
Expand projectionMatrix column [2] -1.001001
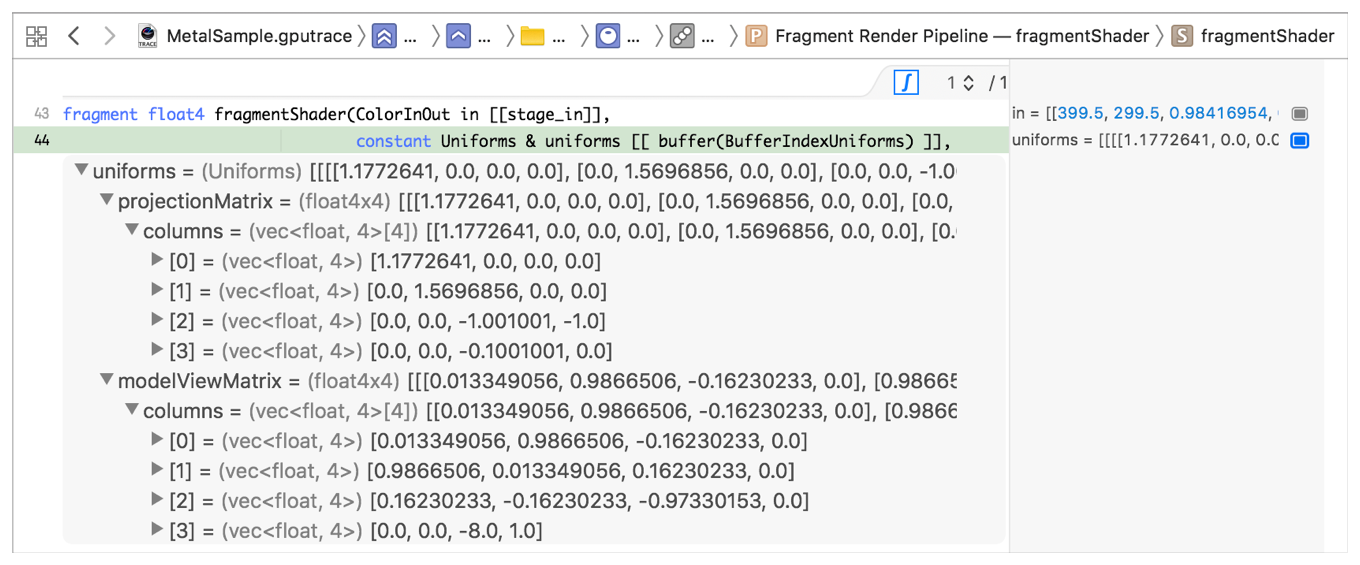[157, 320]
